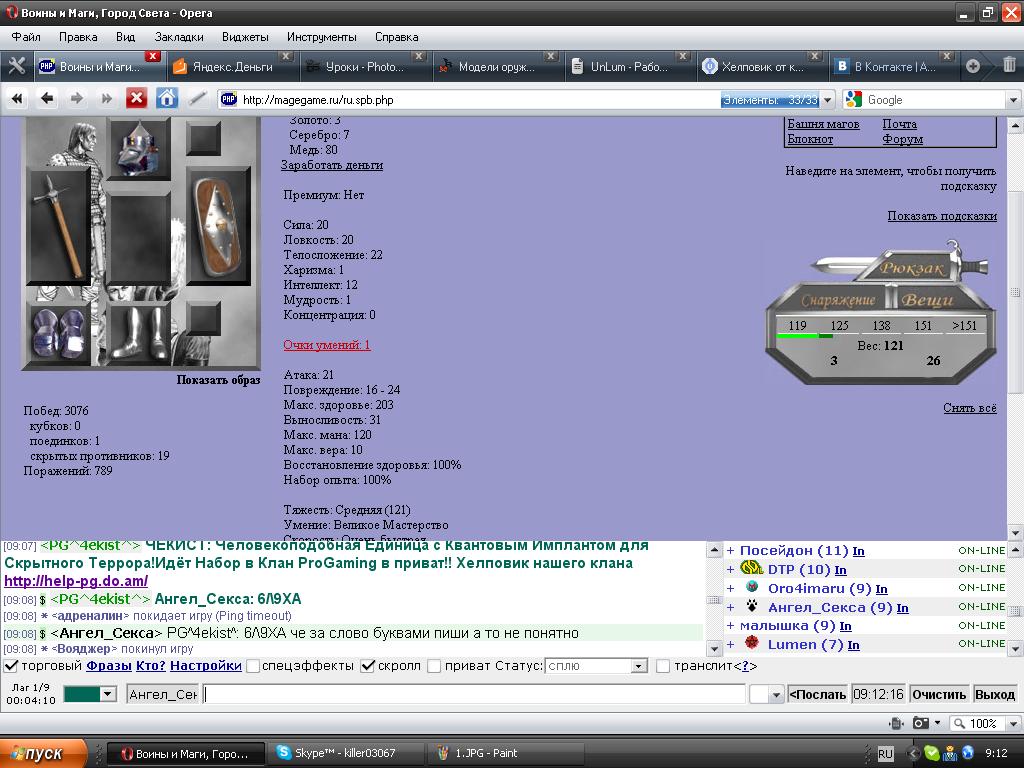
Task: Click the Снять всё link
Action: [970, 408]
